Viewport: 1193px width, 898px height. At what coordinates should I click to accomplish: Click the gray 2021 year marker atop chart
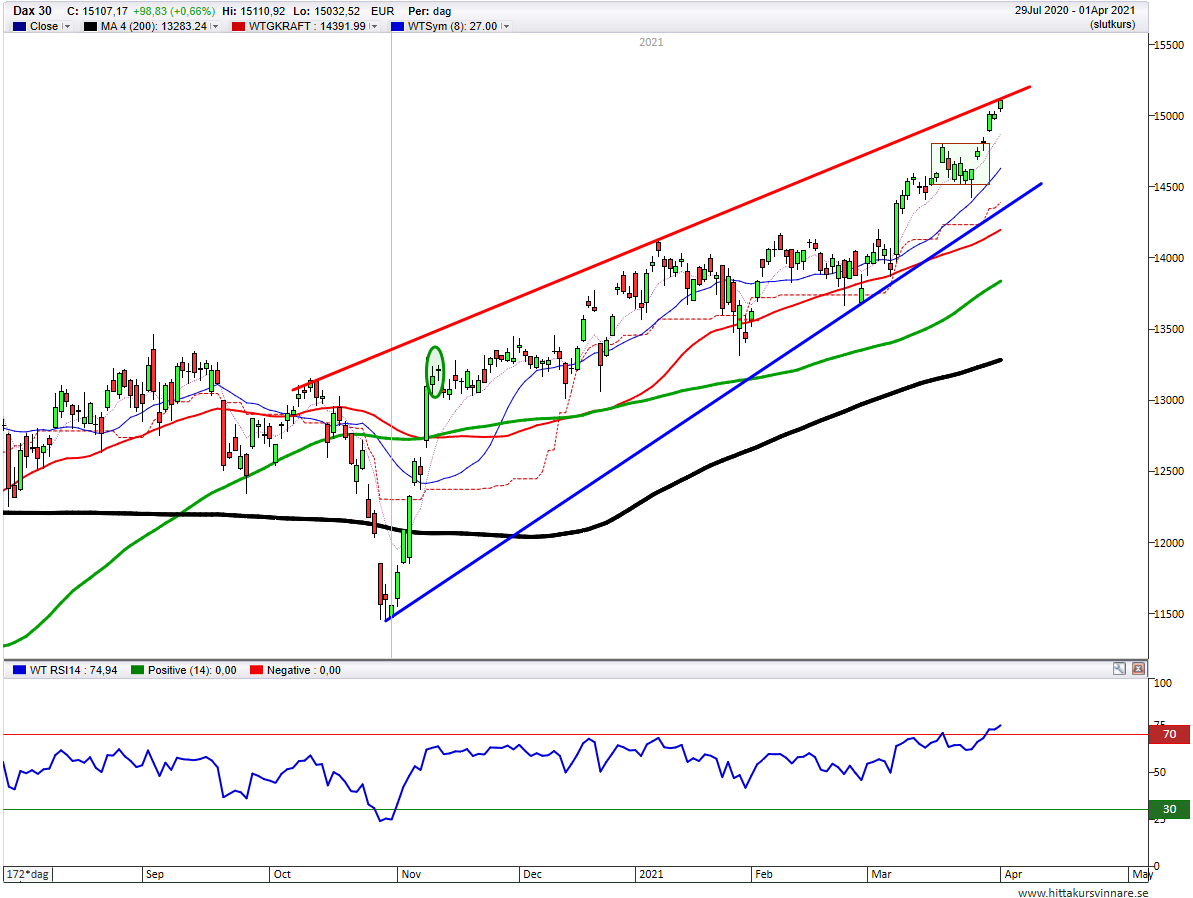pos(651,43)
